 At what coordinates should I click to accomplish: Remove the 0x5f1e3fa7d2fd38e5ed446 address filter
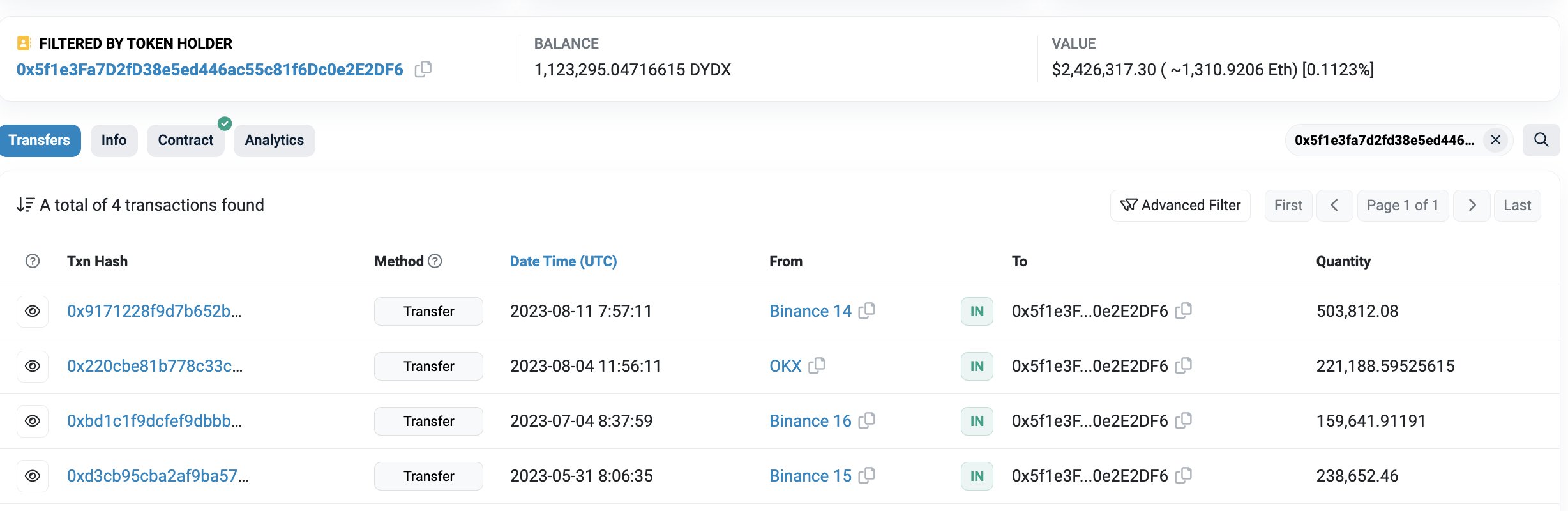[1495, 140]
